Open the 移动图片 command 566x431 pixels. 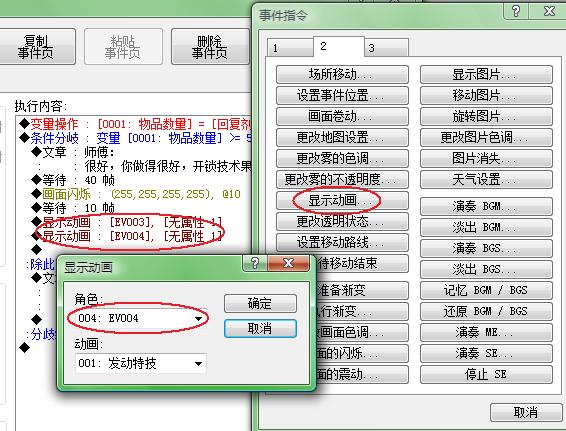click(x=486, y=95)
